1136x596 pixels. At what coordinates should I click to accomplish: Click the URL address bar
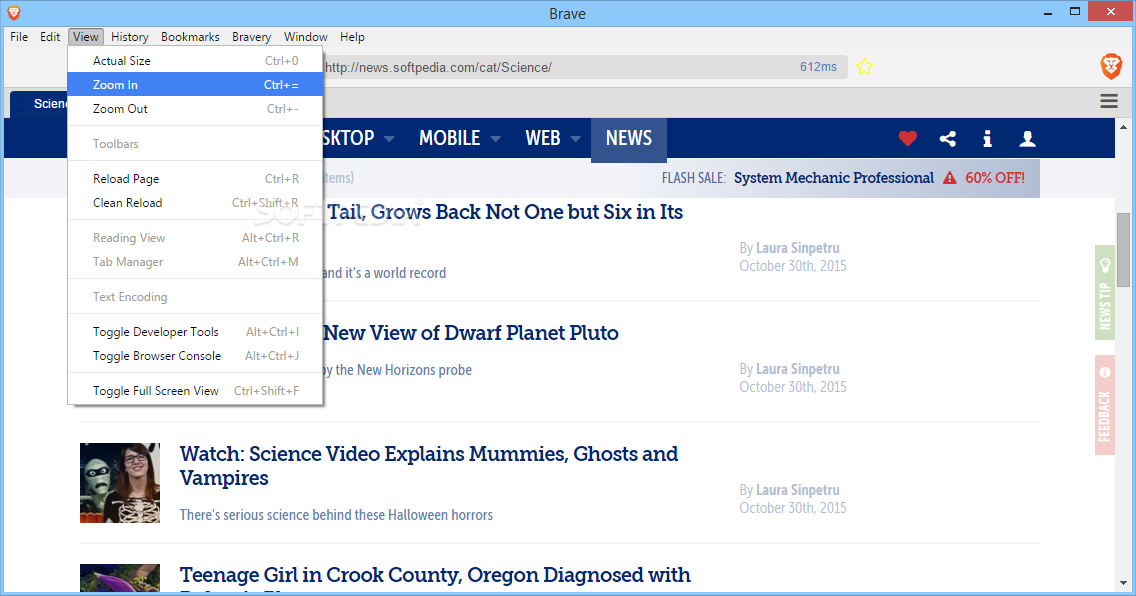click(585, 67)
